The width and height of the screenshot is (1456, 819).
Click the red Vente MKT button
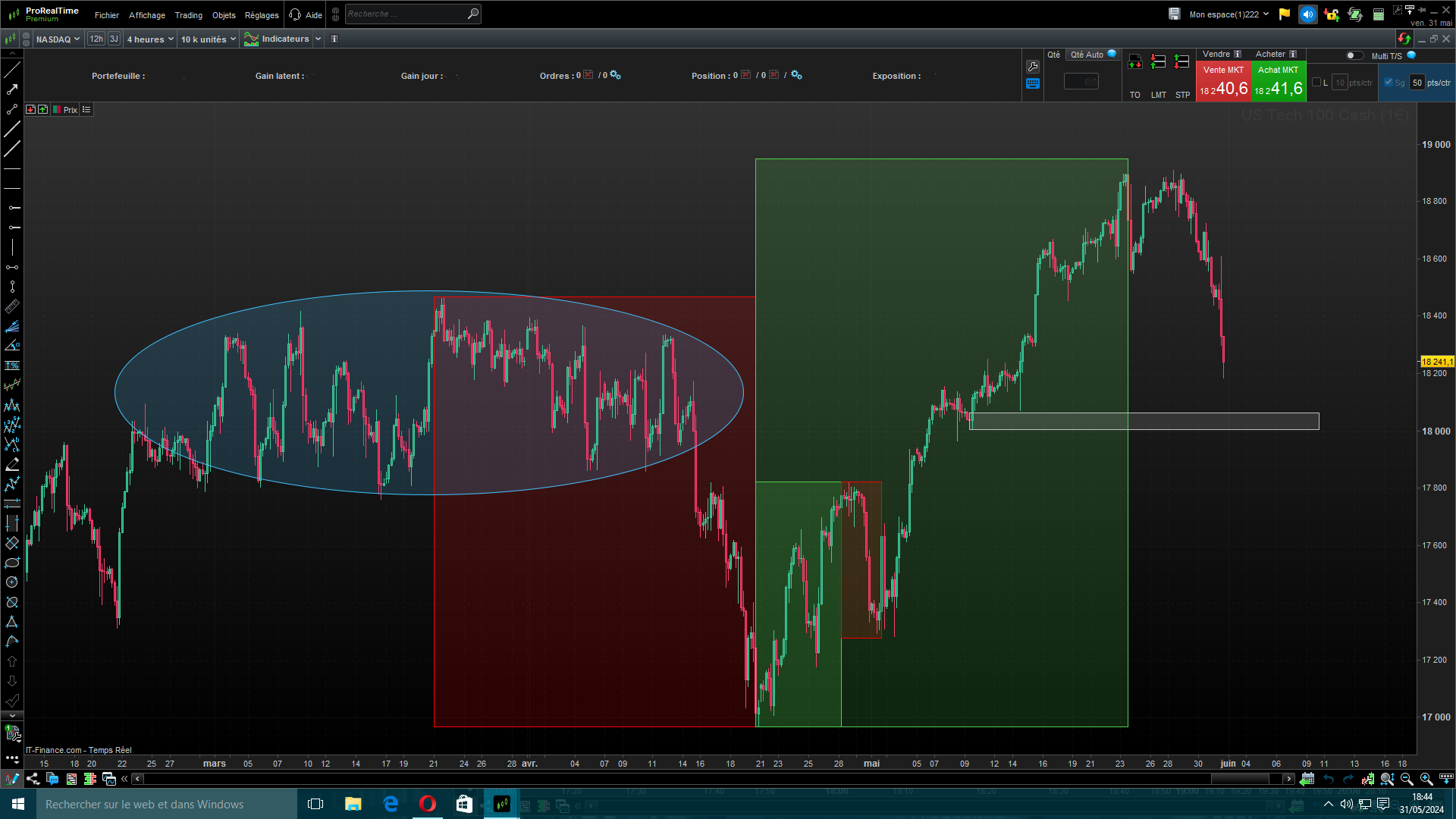coord(1223,82)
